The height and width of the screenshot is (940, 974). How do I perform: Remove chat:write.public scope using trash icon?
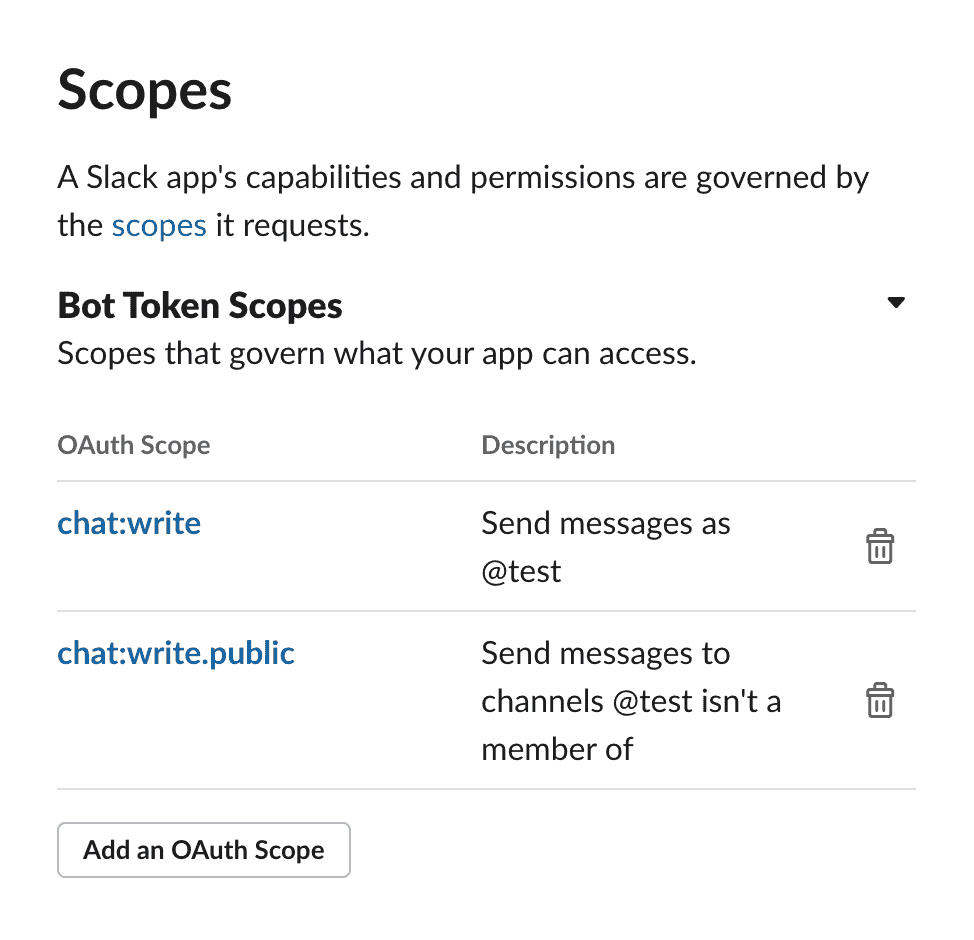point(880,700)
